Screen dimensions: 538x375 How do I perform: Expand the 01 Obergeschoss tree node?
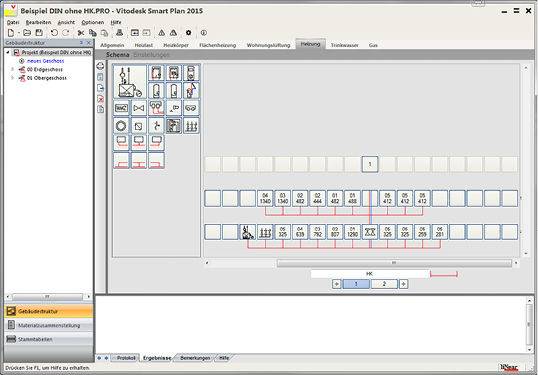[13, 78]
